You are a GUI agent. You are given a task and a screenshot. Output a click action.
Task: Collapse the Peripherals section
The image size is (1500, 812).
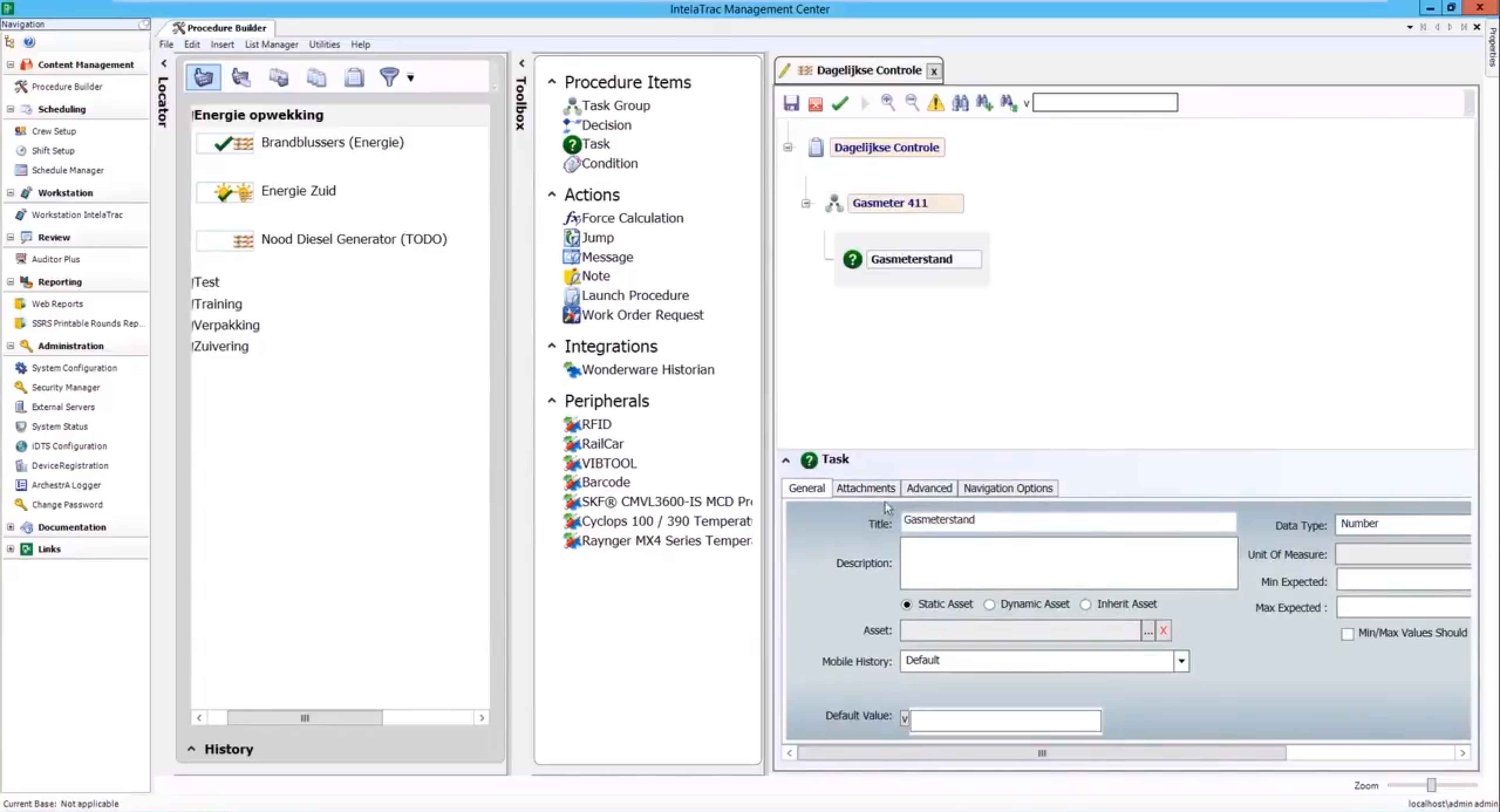point(552,400)
